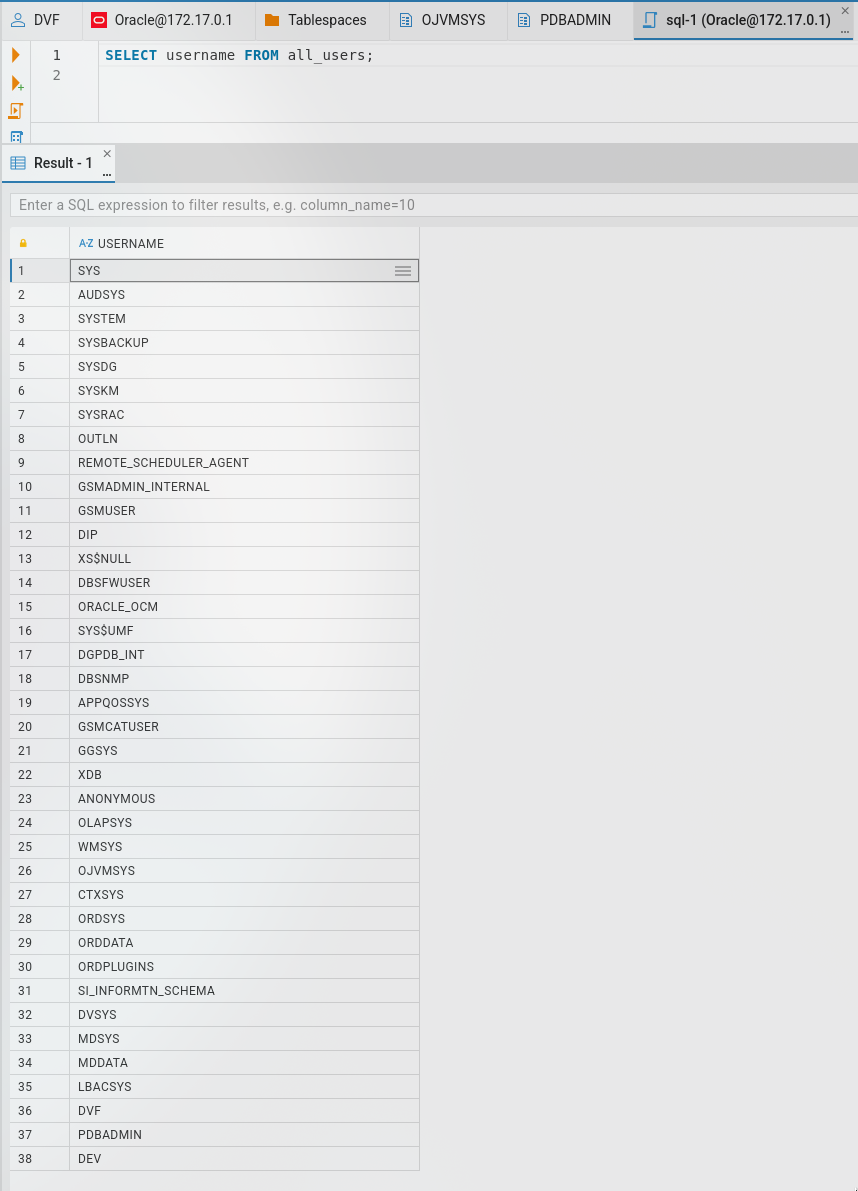
Task: Select the SI_INFORMTN_SCHEMA cell
Action: pyautogui.click(x=244, y=990)
